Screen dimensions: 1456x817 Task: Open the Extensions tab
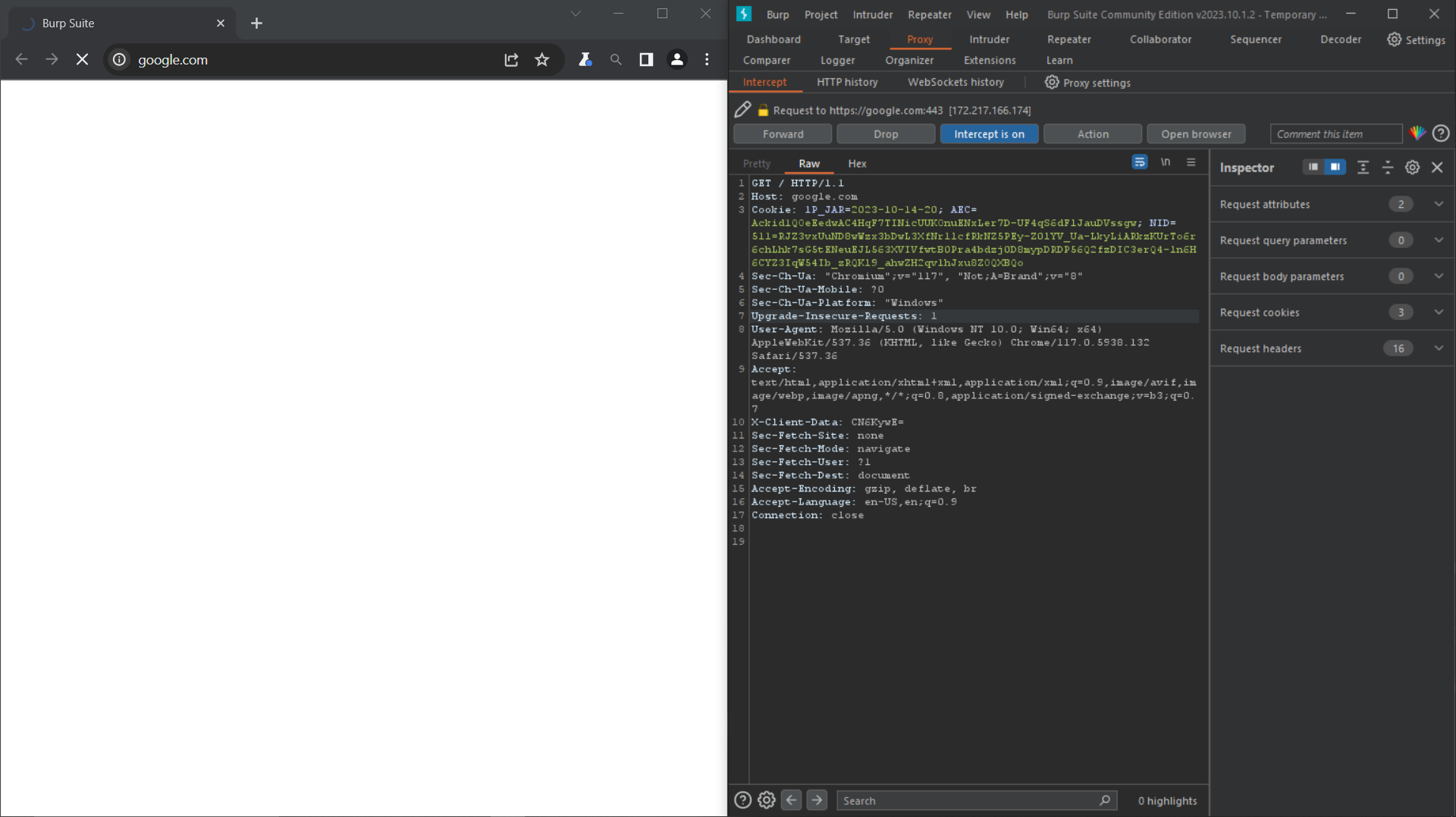[x=990, y=60]
